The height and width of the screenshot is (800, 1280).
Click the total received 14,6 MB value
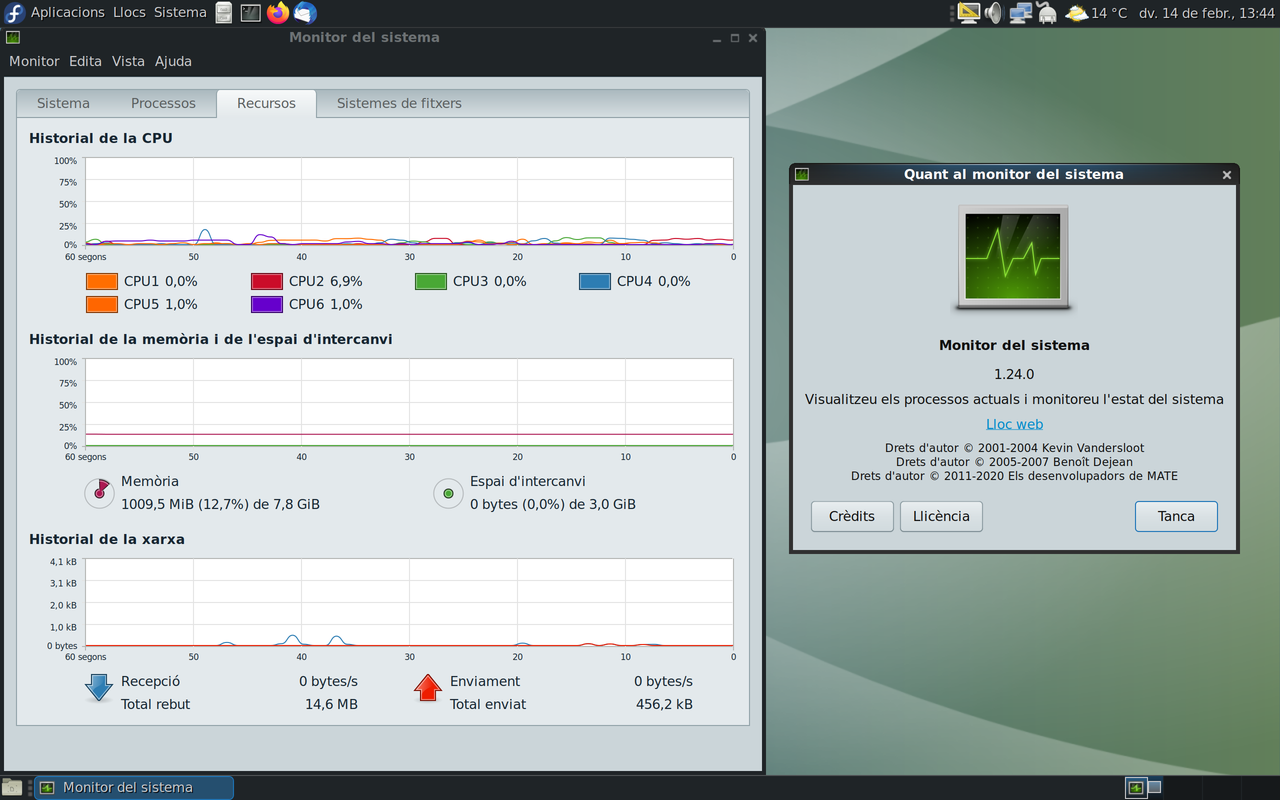pos(331,704)
